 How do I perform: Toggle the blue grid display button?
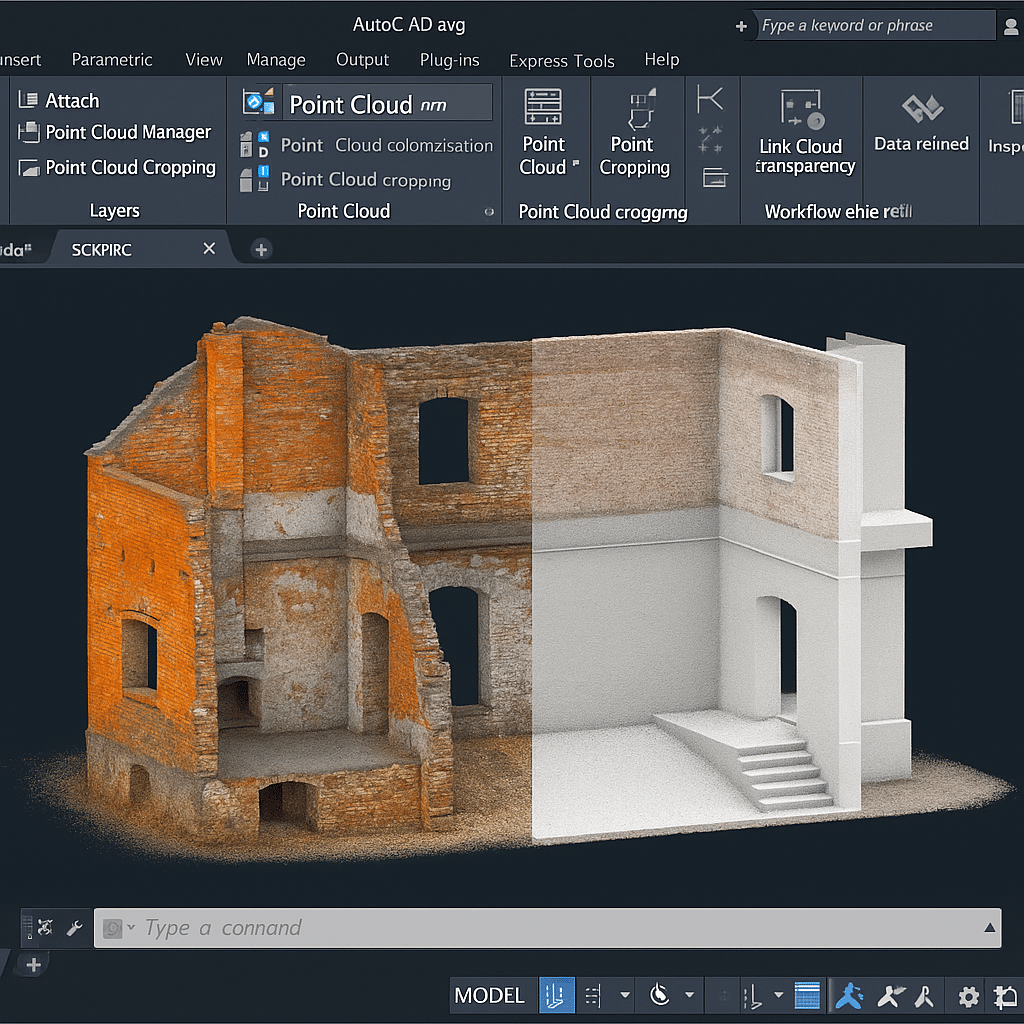[x=807, y=995]
